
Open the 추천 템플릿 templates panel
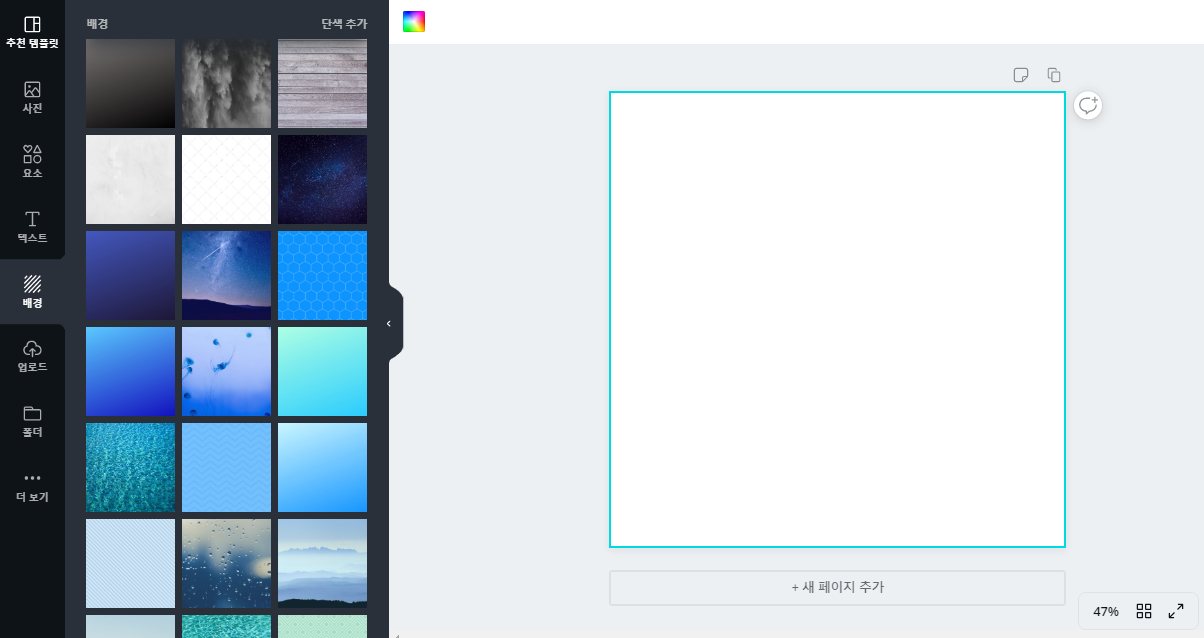coord(32,32)
